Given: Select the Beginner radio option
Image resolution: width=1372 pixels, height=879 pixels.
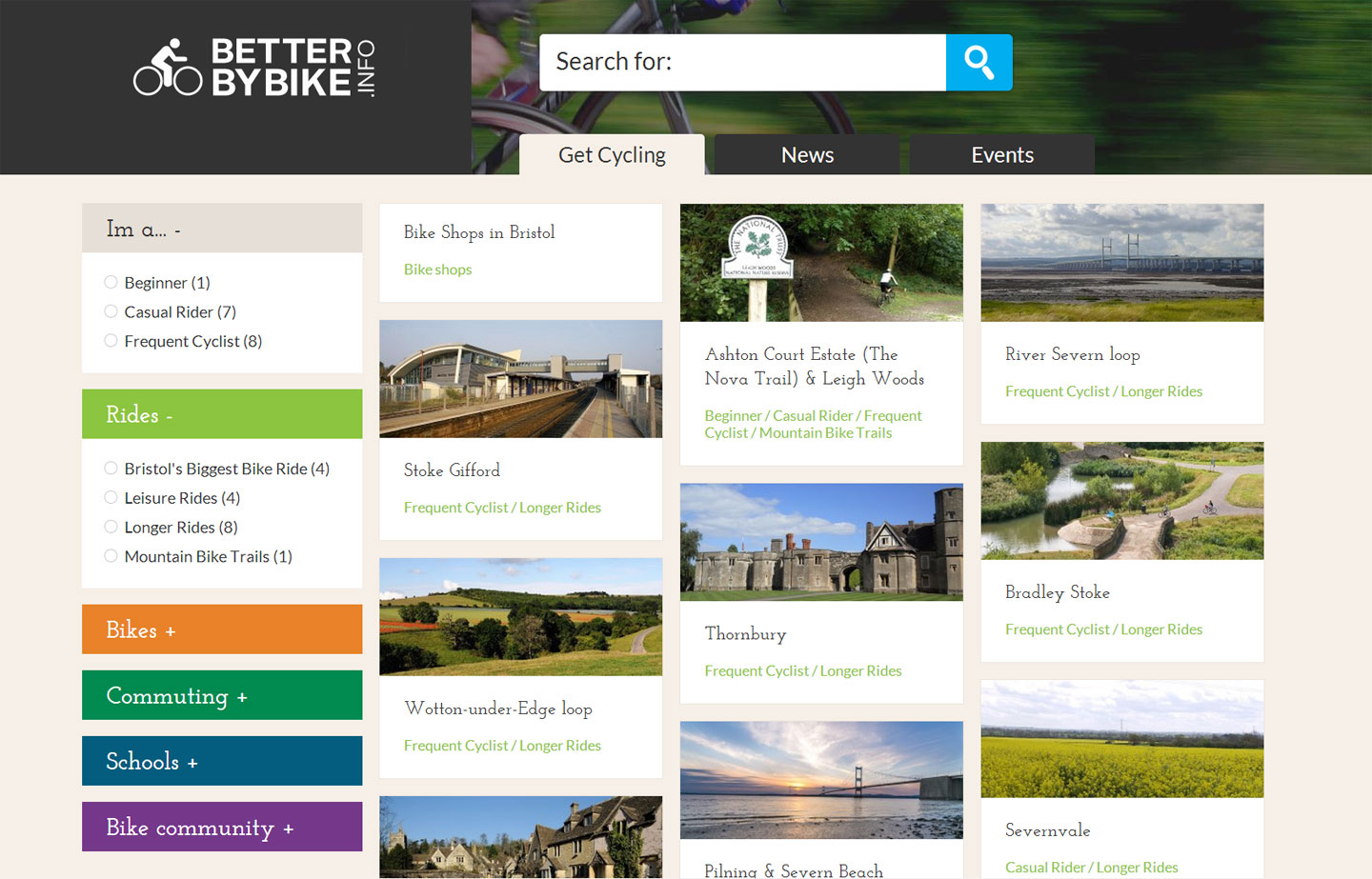Looking at the screenshot, I should pos(111,282).
